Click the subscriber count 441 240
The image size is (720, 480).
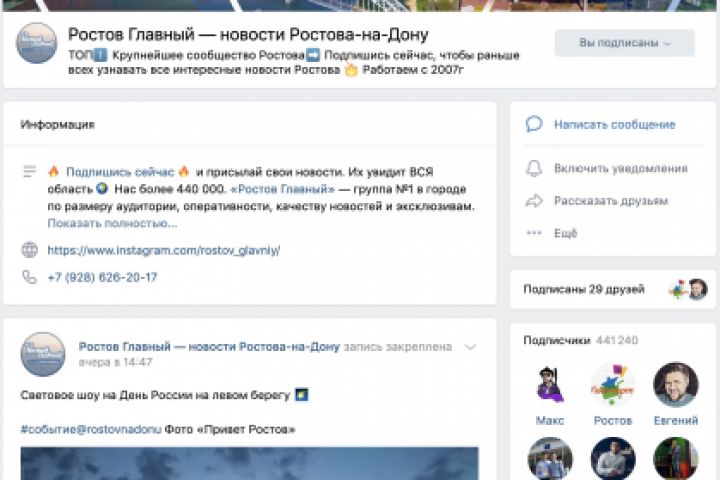617,340
